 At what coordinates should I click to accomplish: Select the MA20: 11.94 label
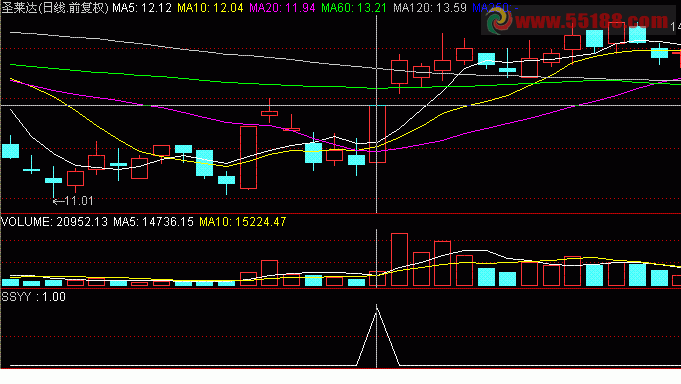(x=282, y=8)
